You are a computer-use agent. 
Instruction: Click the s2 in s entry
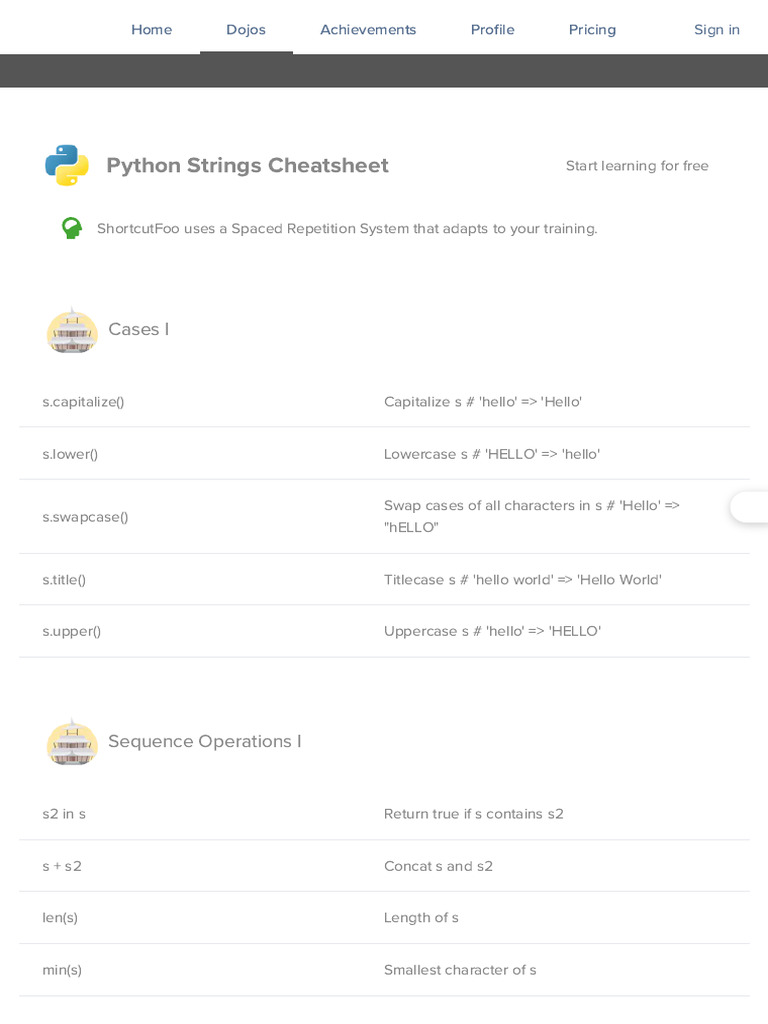click(x=64, y=814)
